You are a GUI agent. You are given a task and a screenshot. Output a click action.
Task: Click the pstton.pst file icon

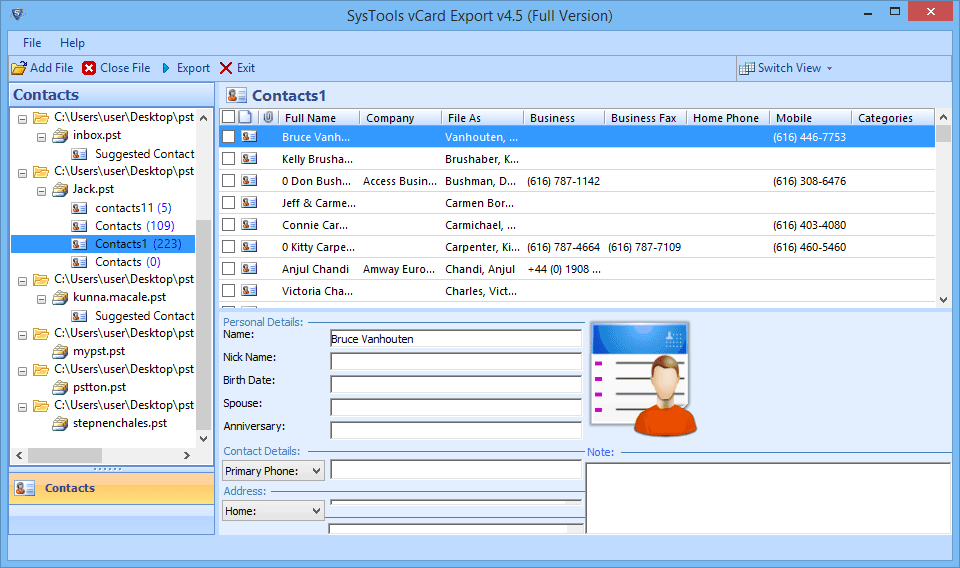click(x=60, y=387)
